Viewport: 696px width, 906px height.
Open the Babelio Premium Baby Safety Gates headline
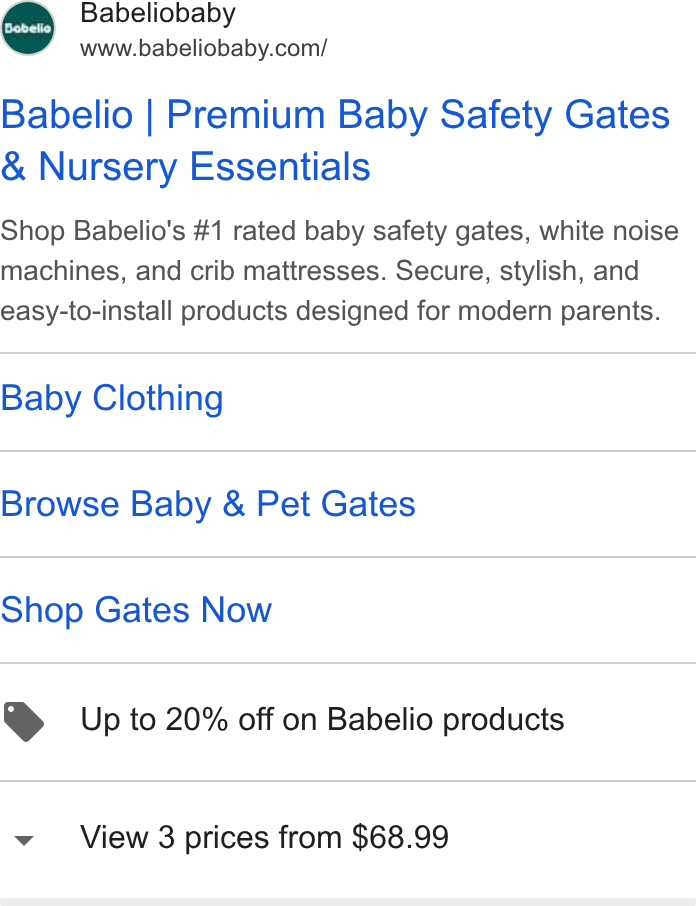click(x=335, y=140)
